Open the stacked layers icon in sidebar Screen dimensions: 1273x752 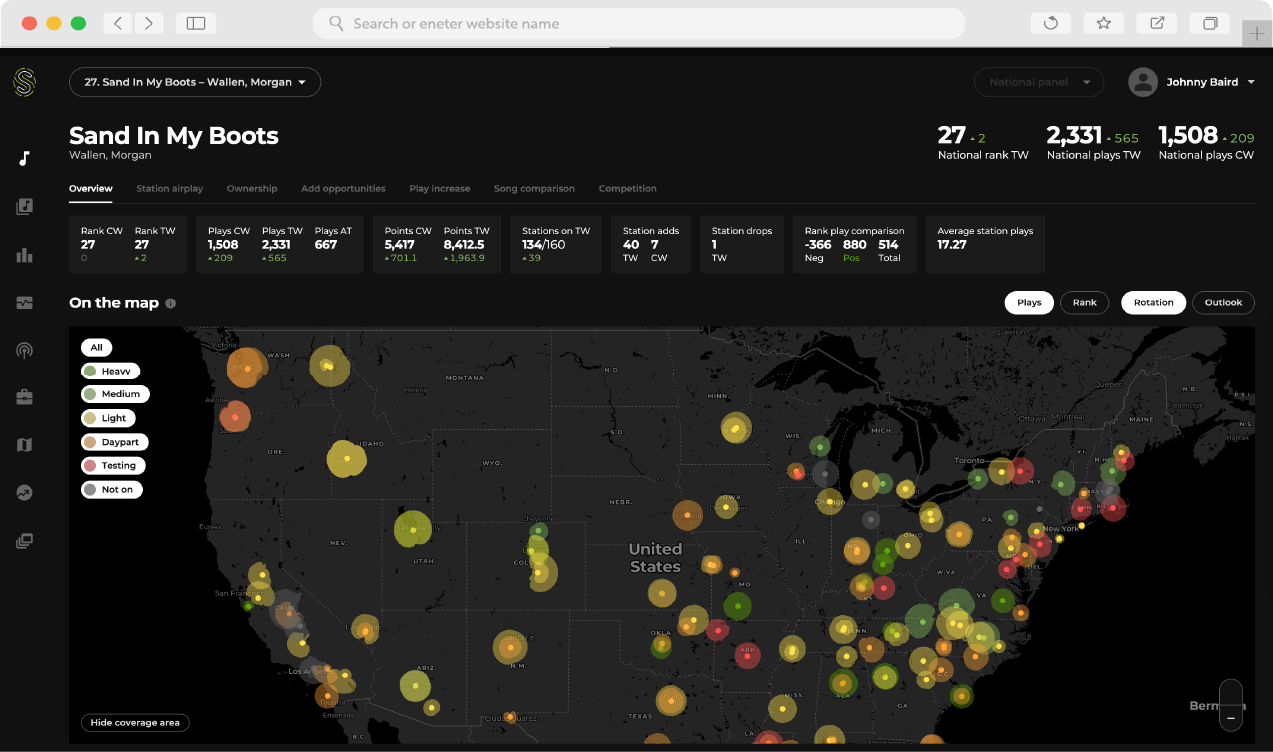[24, 541]
